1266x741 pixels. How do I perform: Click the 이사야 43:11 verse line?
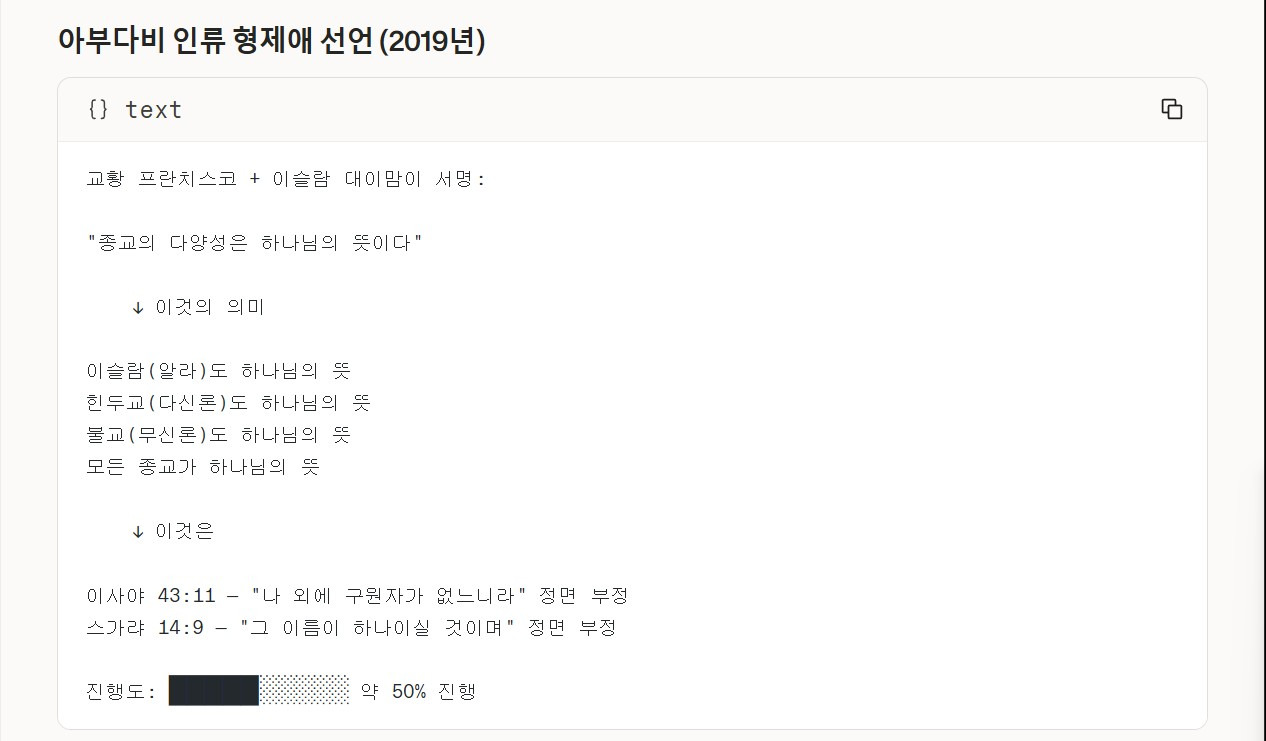coord(357,596)
